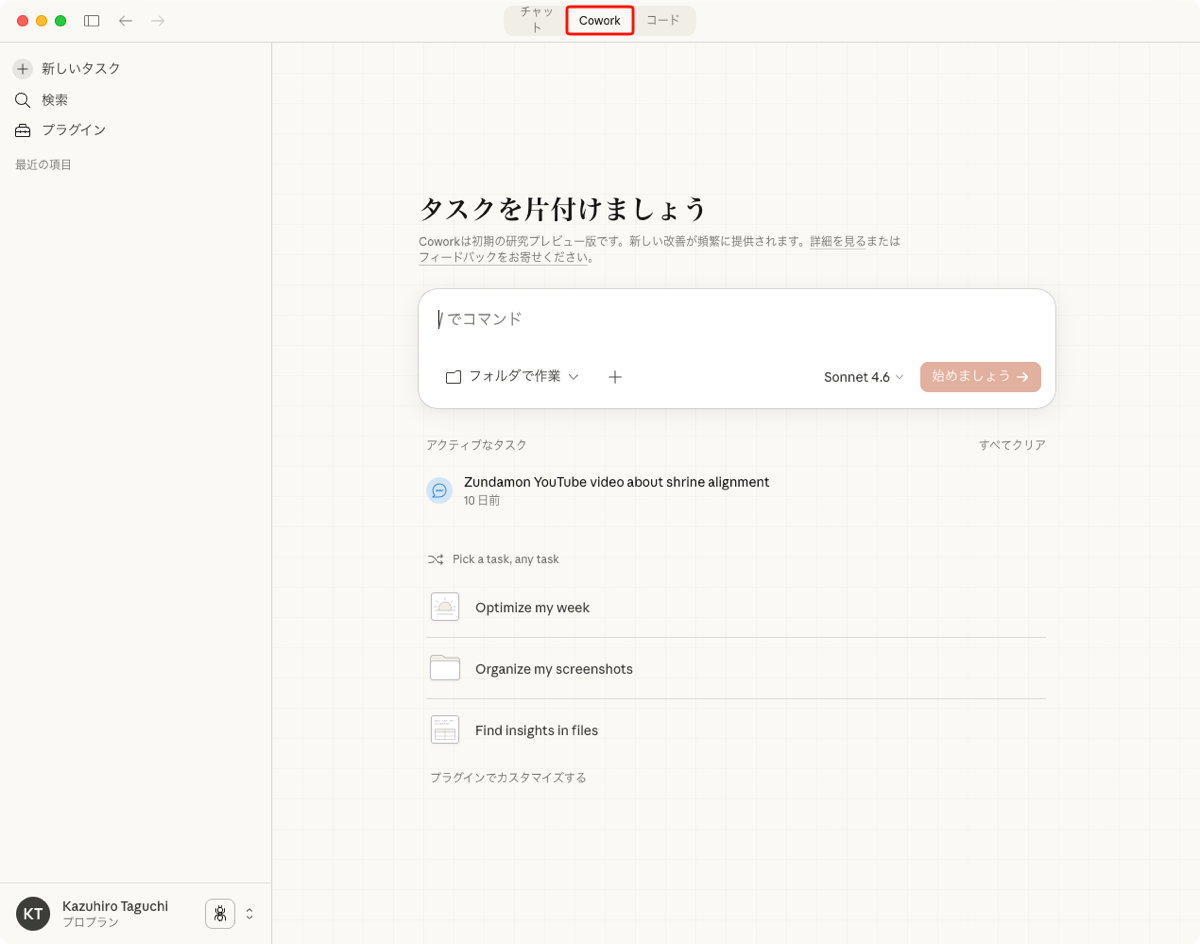This screenshot has height=944, width=1200.
Task: Click the Pick a task, any task label
Action: coord(505,559)
